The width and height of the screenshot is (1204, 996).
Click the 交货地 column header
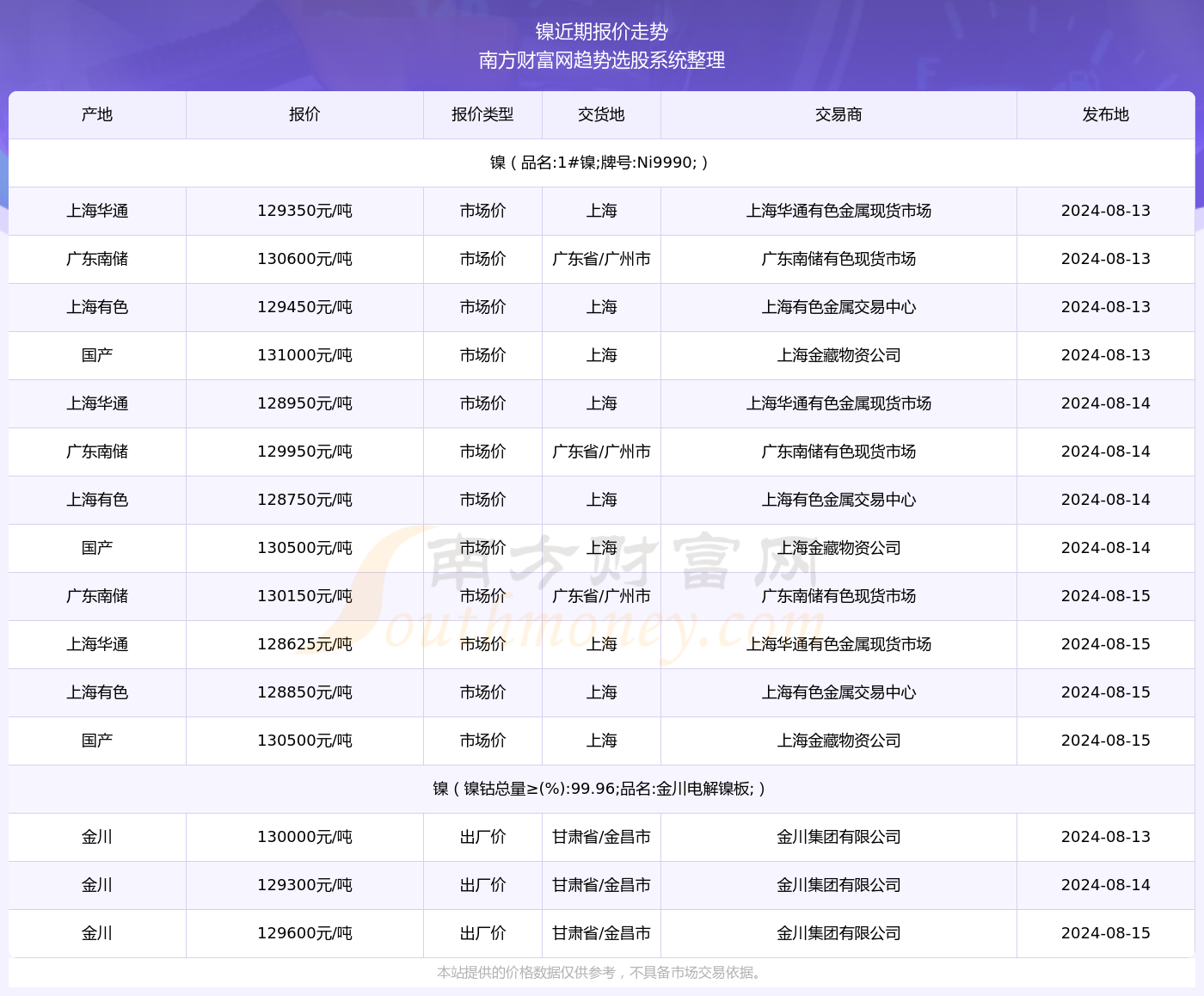point(601,114)
